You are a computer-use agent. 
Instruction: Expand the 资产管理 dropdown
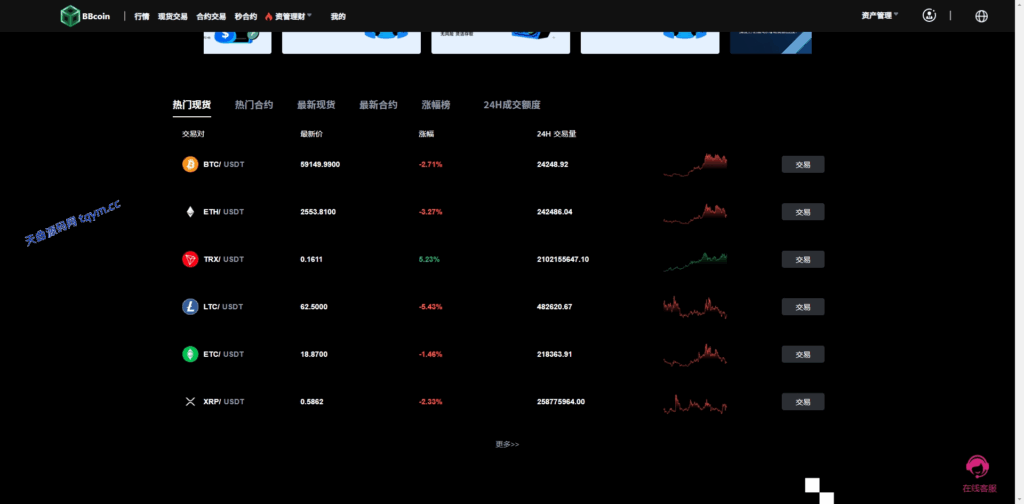[x=880, y=16]
